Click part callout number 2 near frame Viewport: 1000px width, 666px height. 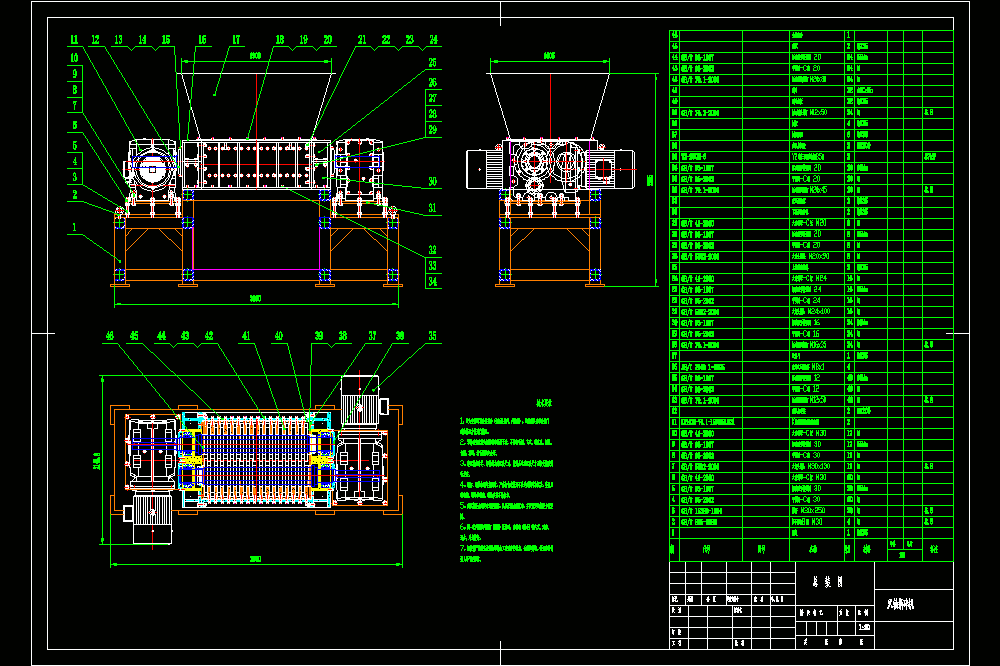[x=75, y=195]
